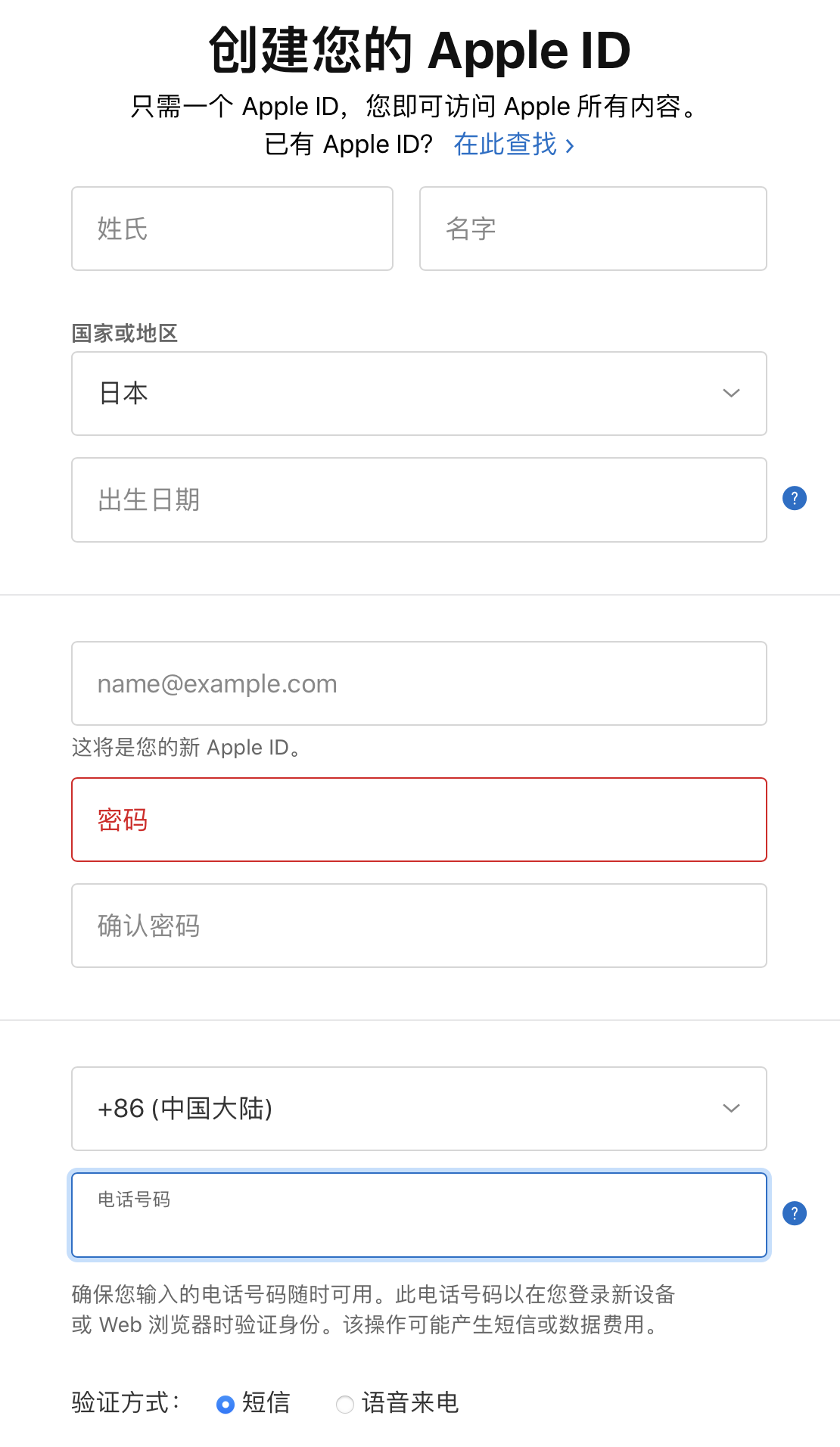Follow the 在此查找 link
Viewport: 840px width, 1447px height.
[513, 145]
